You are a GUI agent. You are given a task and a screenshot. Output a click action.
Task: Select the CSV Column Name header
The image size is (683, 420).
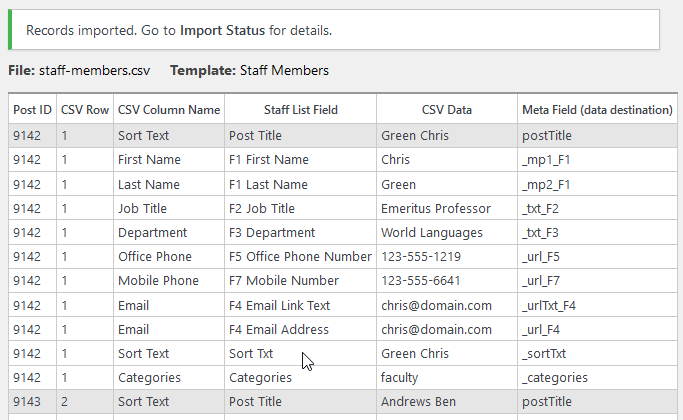[168, 110]
